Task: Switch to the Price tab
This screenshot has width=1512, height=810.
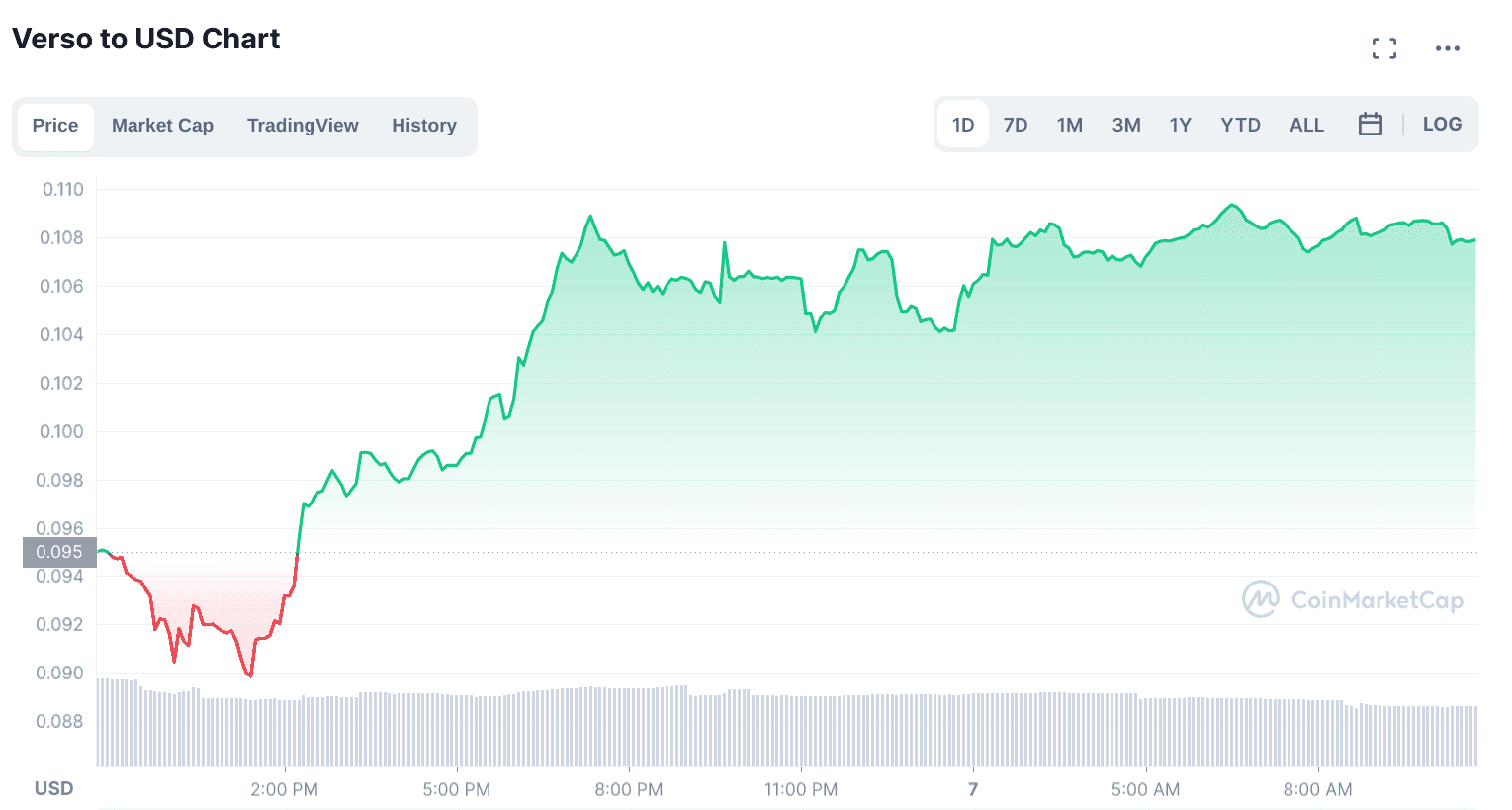Action: click(x=55, y=126)
